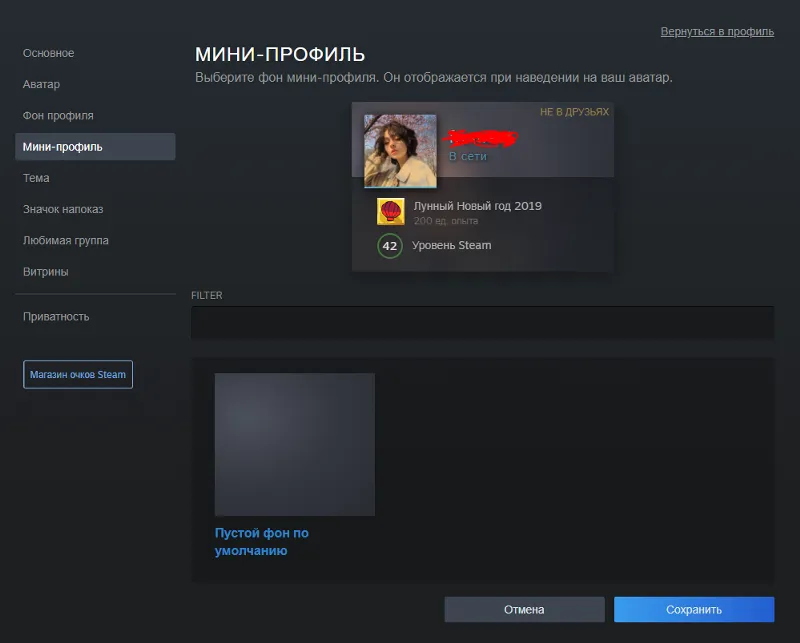The width and height of the screenshot is (800, 643).
Task: Go to the Аватар section
Action: click(x=41, y=84)
